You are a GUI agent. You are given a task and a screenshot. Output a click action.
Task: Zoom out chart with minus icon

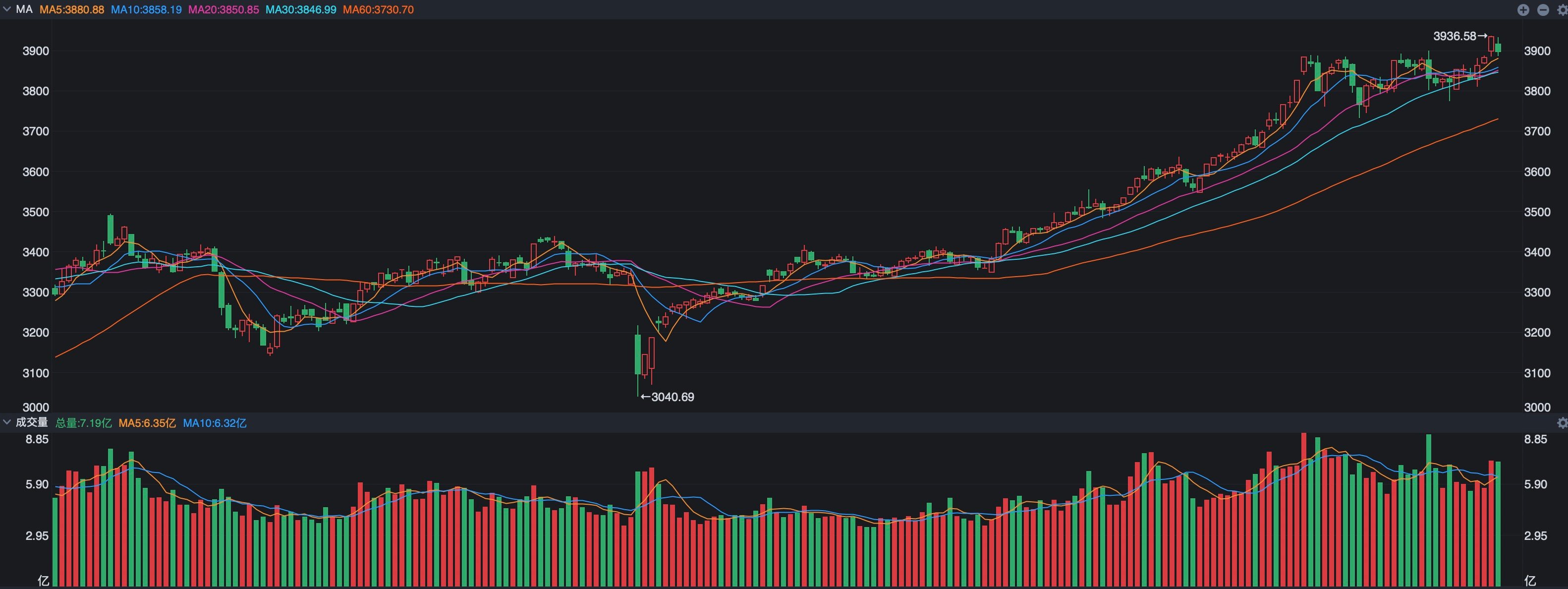point(1543,10)
